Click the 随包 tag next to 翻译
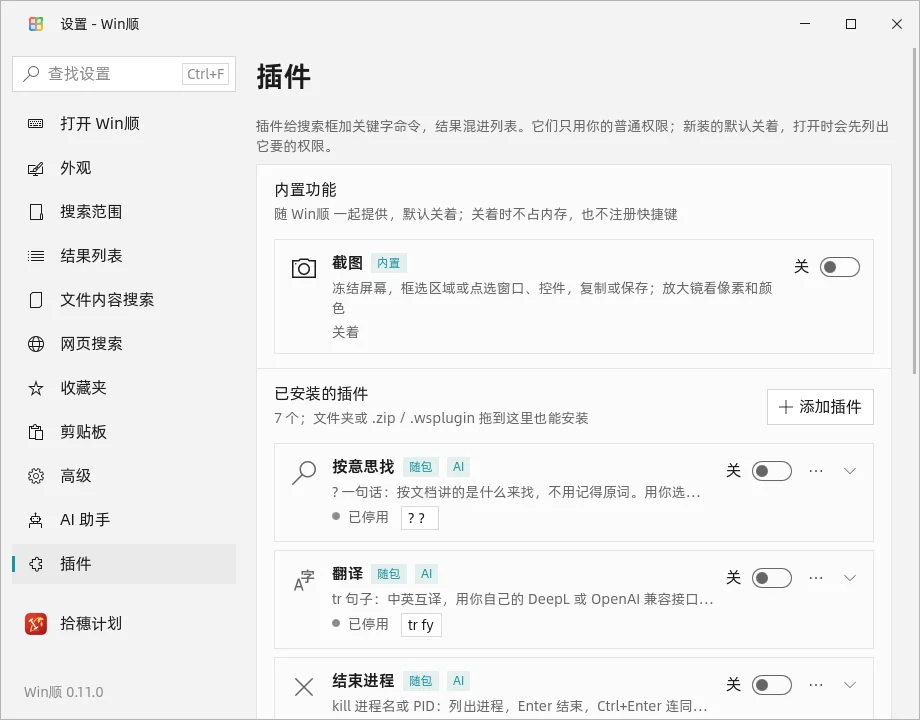 coord(388,574)
